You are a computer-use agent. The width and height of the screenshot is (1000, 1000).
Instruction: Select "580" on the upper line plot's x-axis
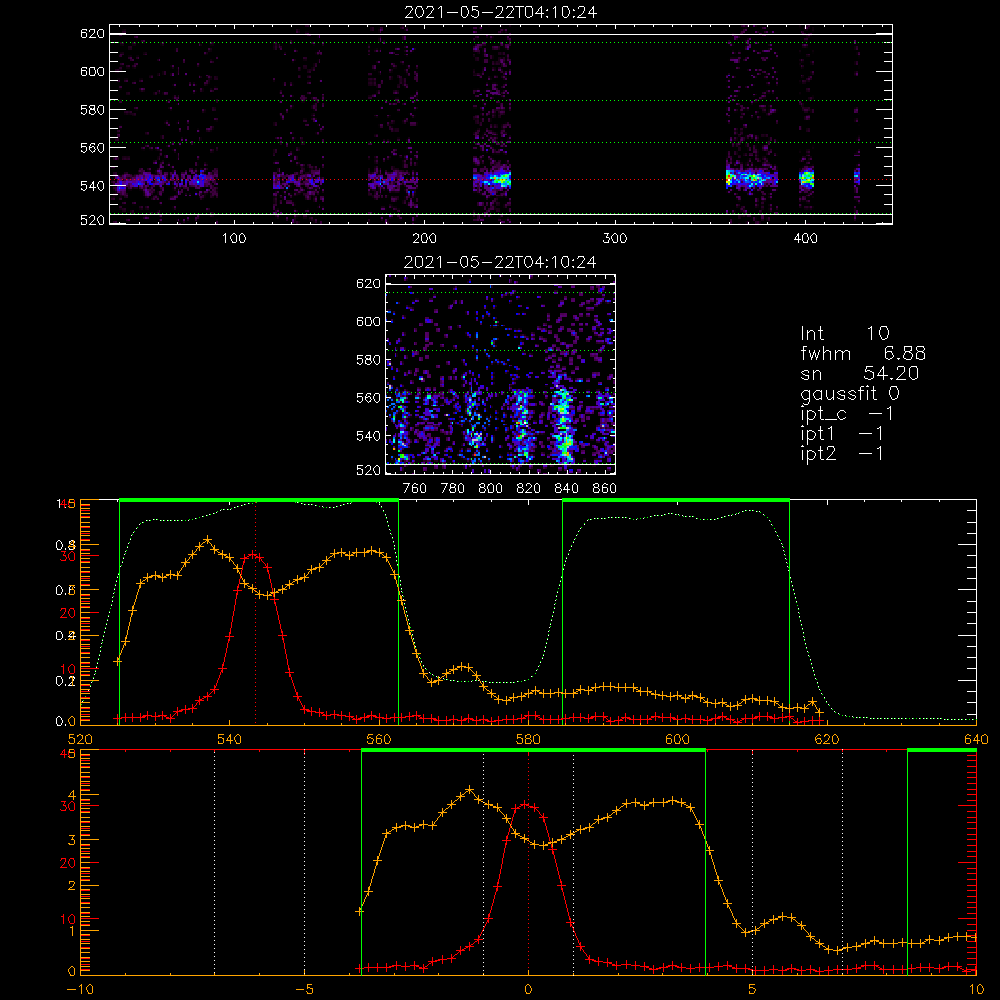tap(528, 739)
